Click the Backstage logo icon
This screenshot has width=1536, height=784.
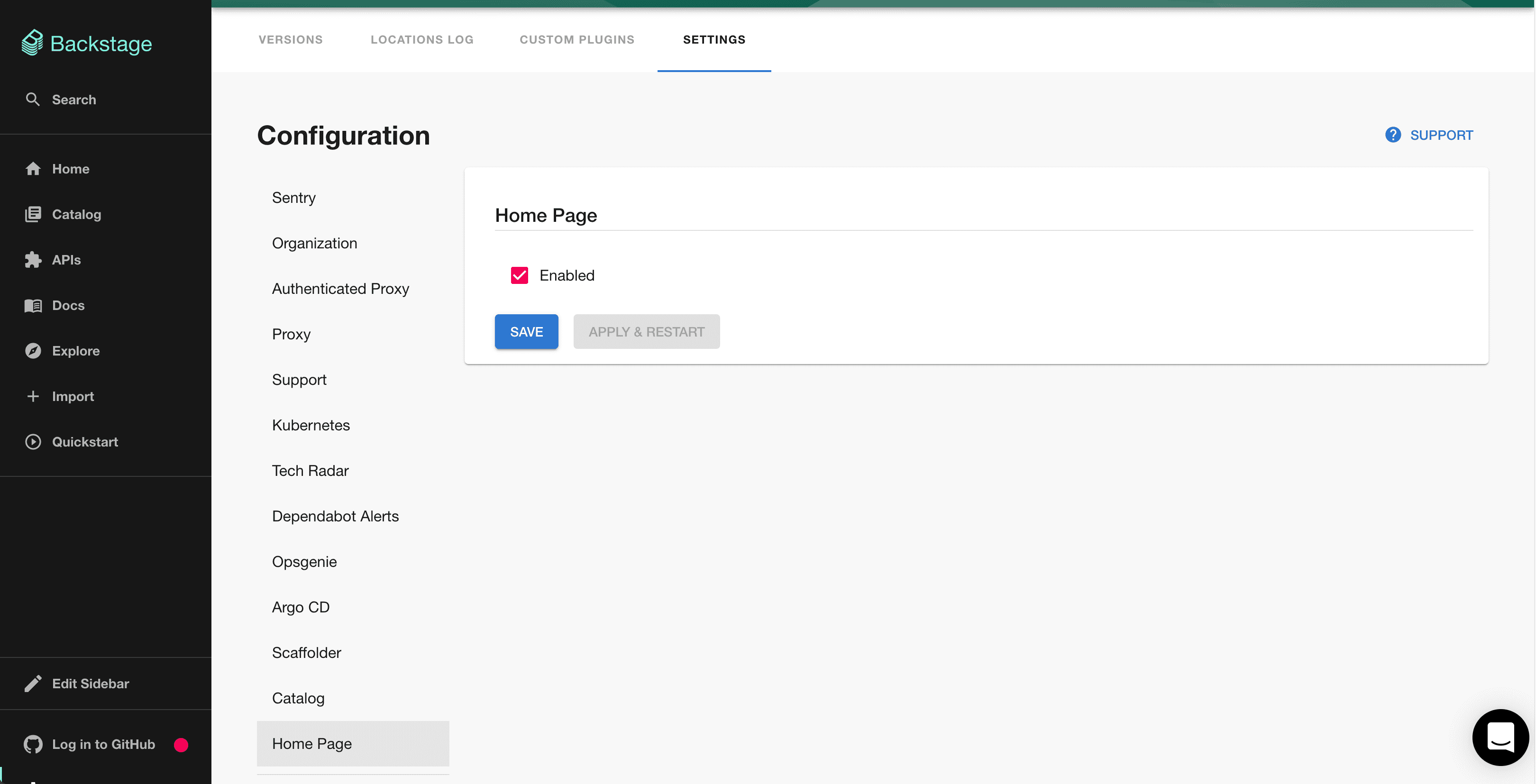point(32,43)
